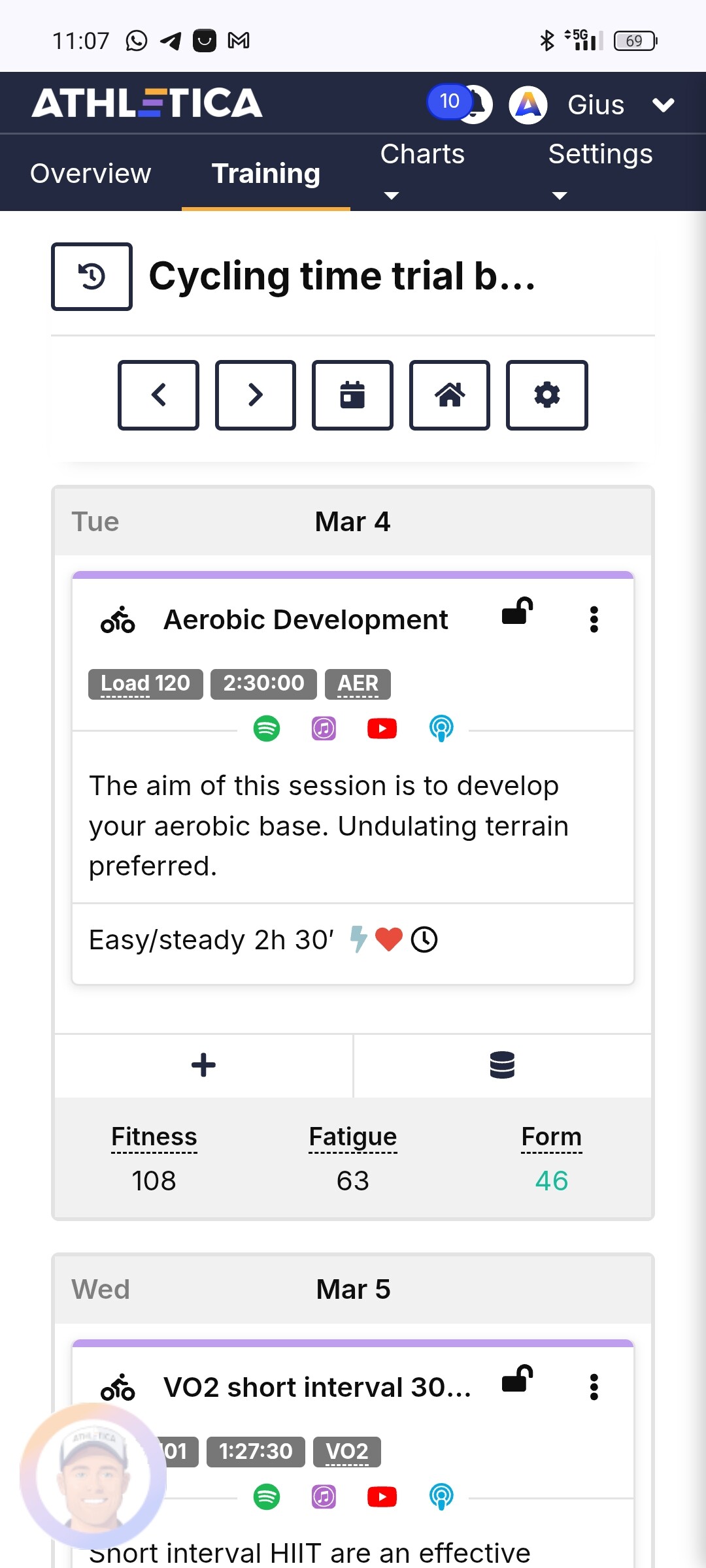
Task: Go to next week arrow
Action: (x=256, y=395)
